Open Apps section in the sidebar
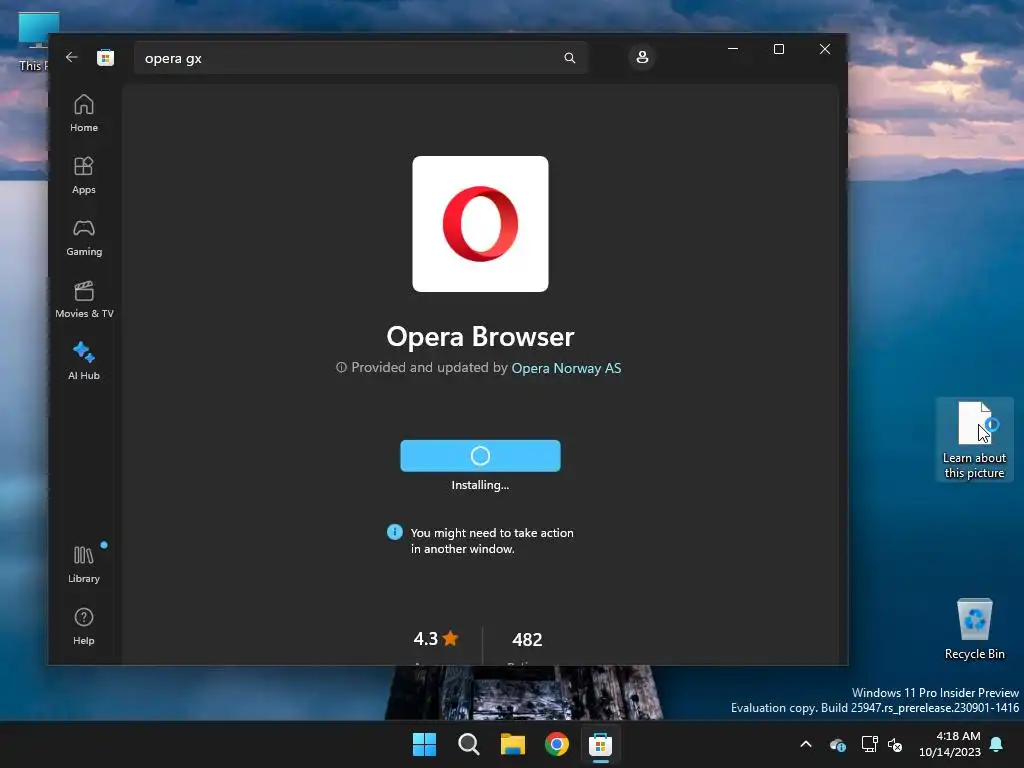The height and width of the screenshot is (768, 1024). [x=84, y=175]
